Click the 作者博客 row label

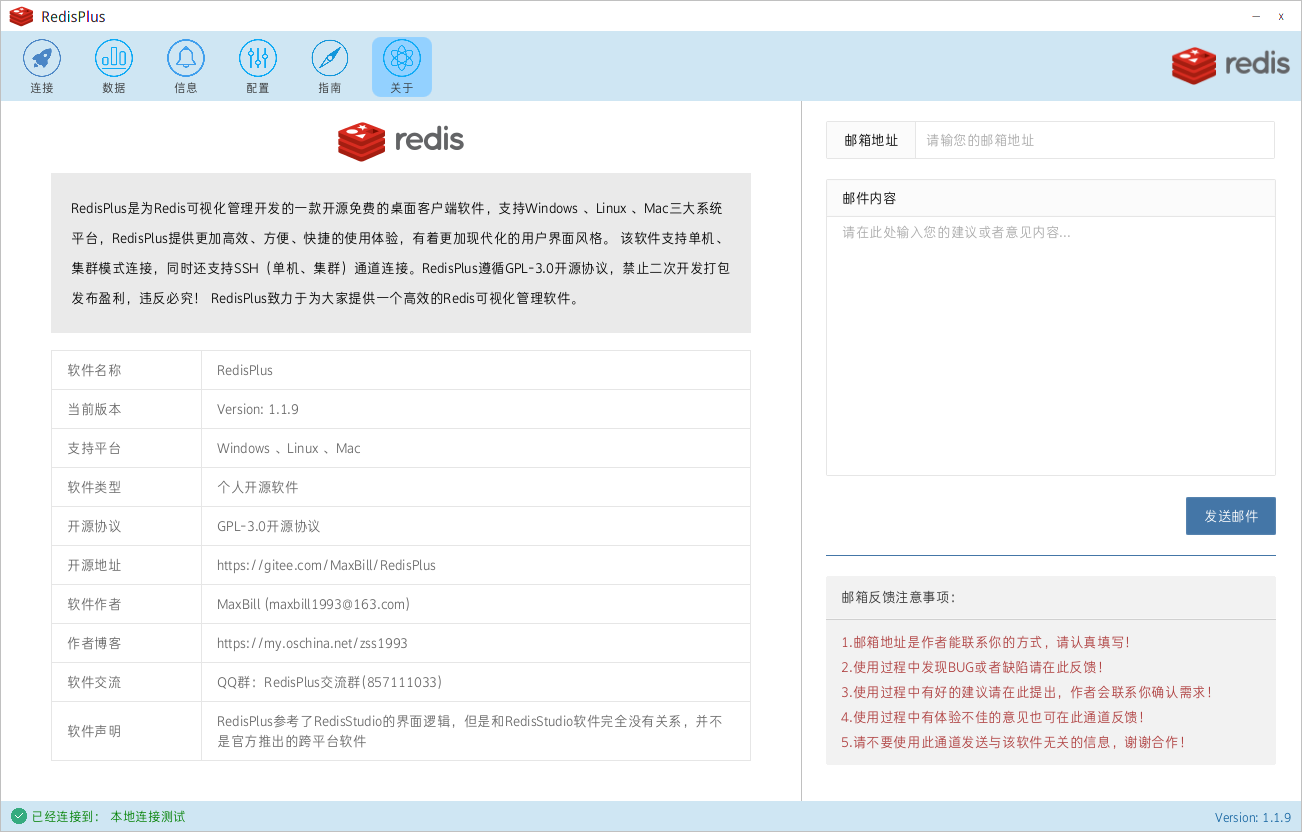[94, 643]
